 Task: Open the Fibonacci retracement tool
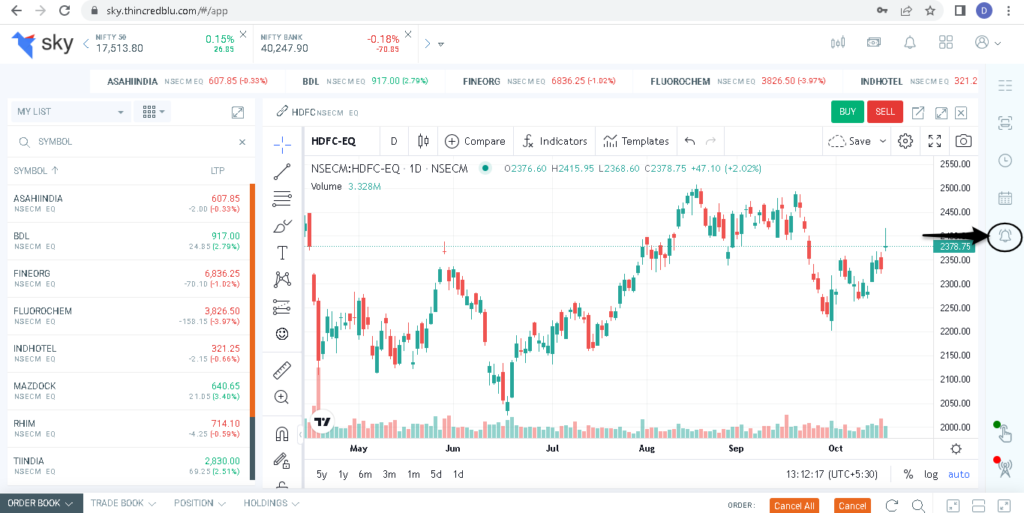(282, 198)
